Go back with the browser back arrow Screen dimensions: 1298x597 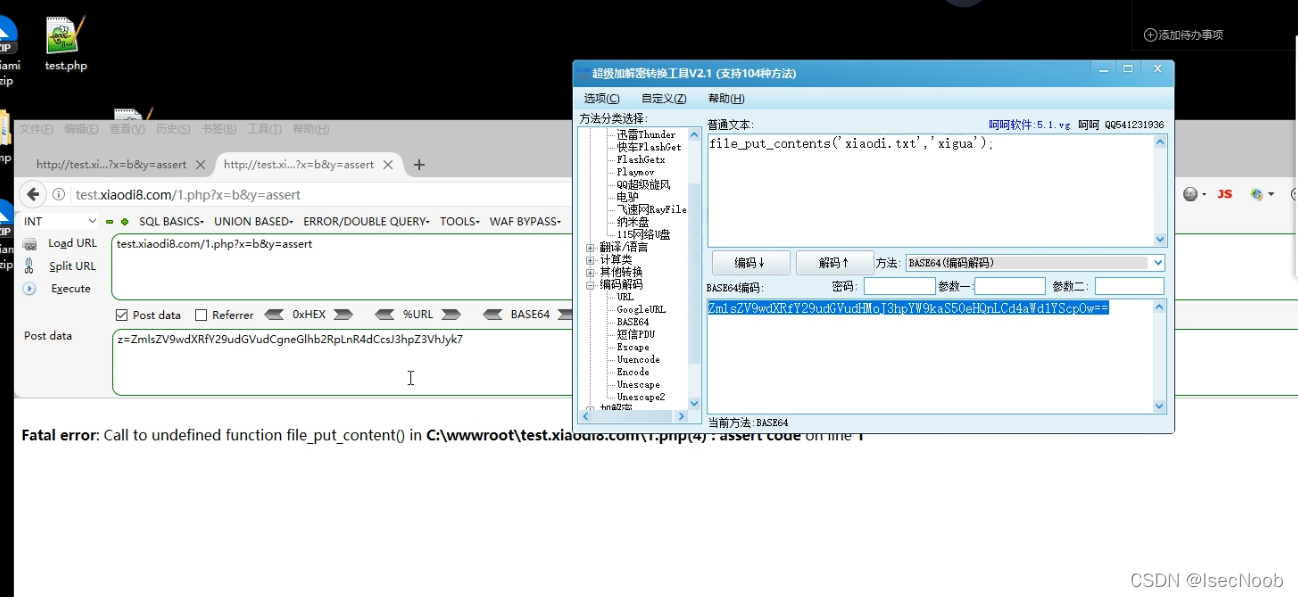(32, 194)
